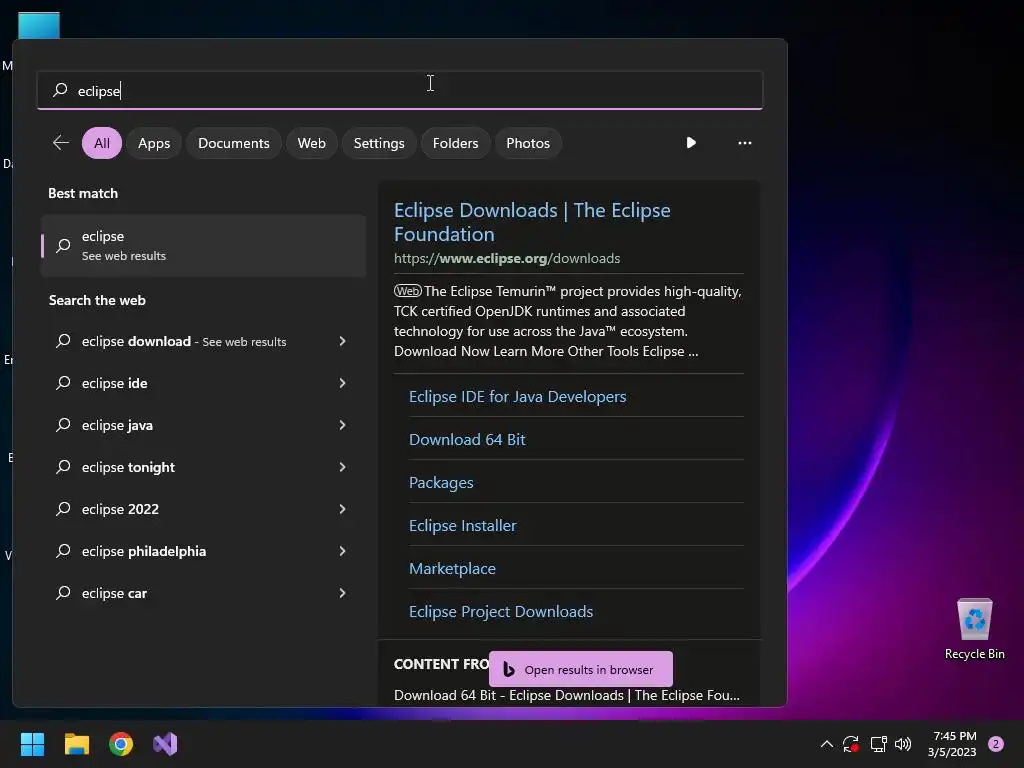Viewport: 1024px width, 768px height.
Task: Click inside the eclipse search field
Action: click(x=400, y=90)
